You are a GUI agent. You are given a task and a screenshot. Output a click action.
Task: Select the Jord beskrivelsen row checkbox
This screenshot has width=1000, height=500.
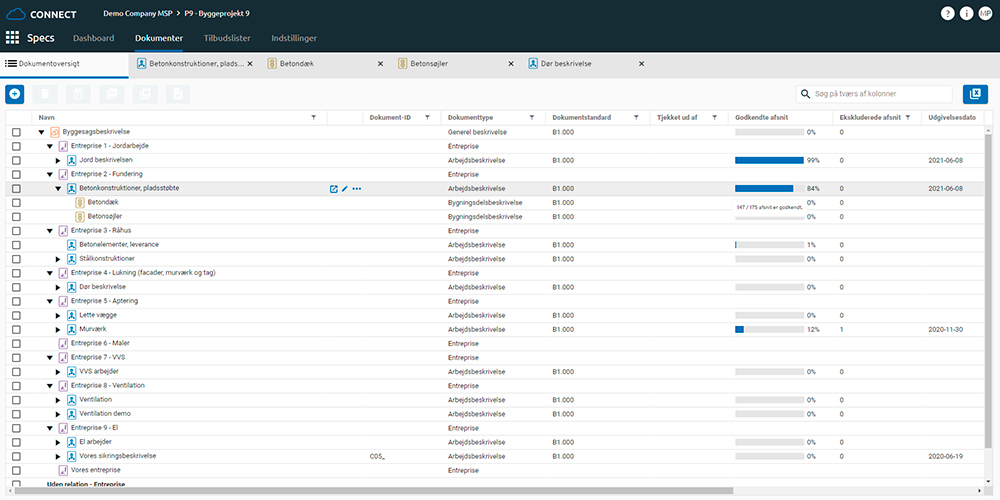click(16, 160)
